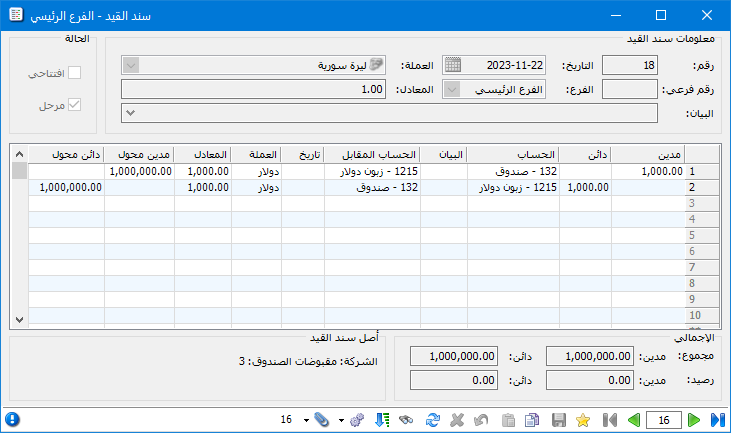Image resolution: width=731 pixels, height=433 pixels.
Task: Click the gears actions icon
Action: (x=357, y=420)
